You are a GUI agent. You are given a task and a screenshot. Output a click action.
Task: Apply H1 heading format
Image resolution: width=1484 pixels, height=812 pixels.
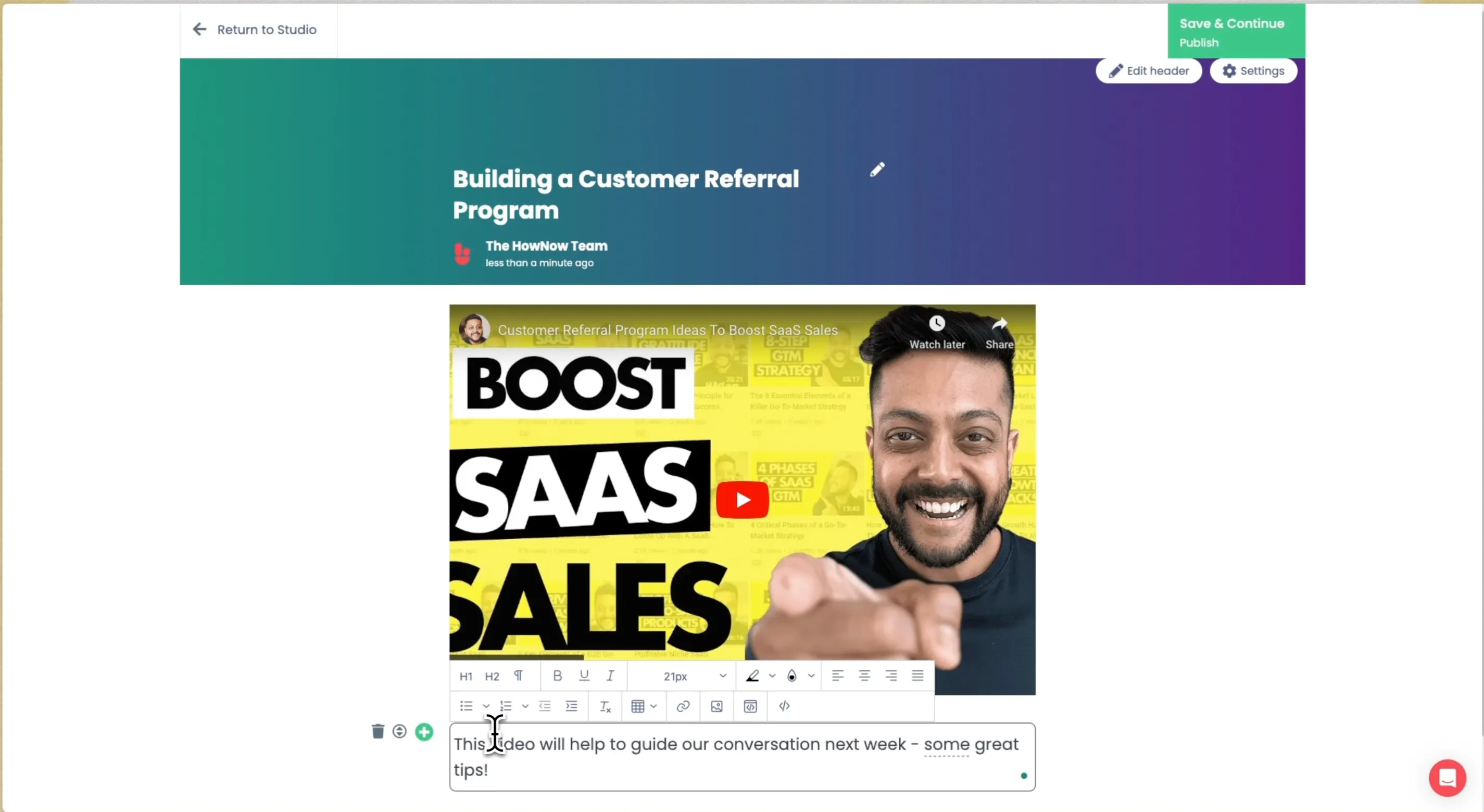[x=466, y=676]
